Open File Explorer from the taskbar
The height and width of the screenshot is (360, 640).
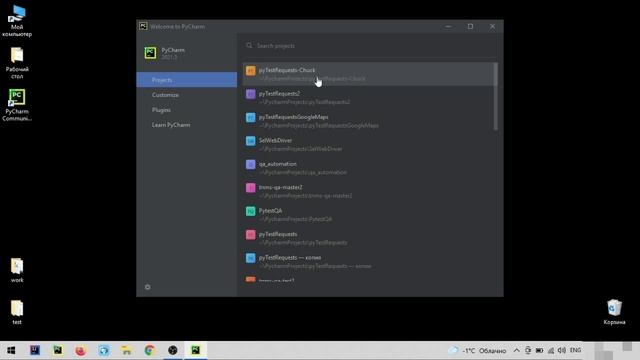tap(127, 350)
